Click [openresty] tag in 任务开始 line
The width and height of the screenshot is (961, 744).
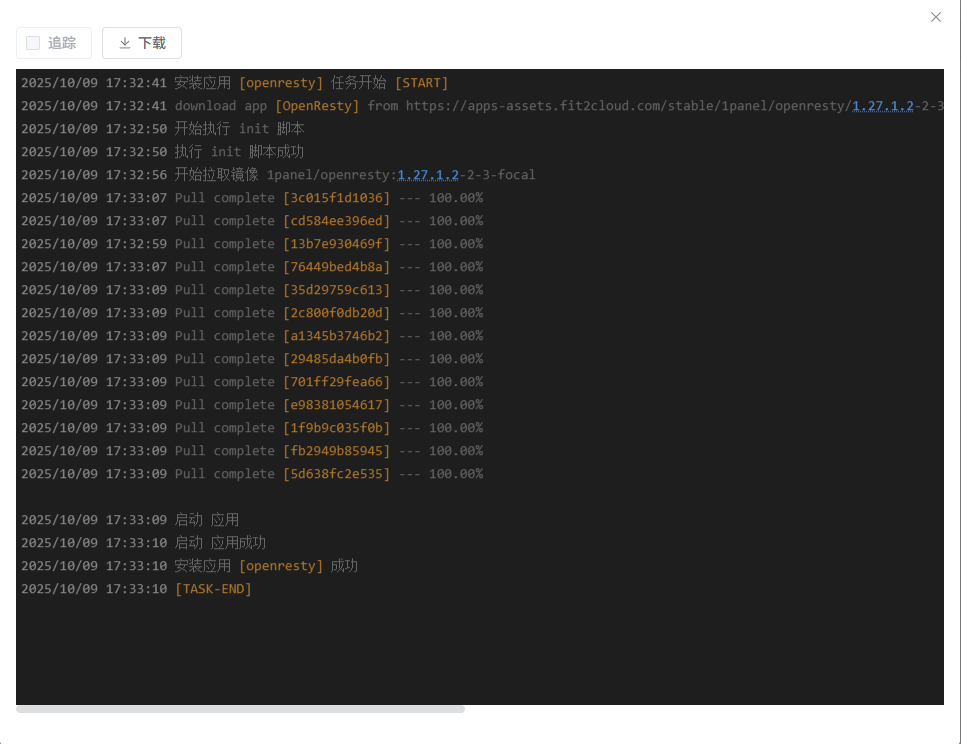coord(281,83)
